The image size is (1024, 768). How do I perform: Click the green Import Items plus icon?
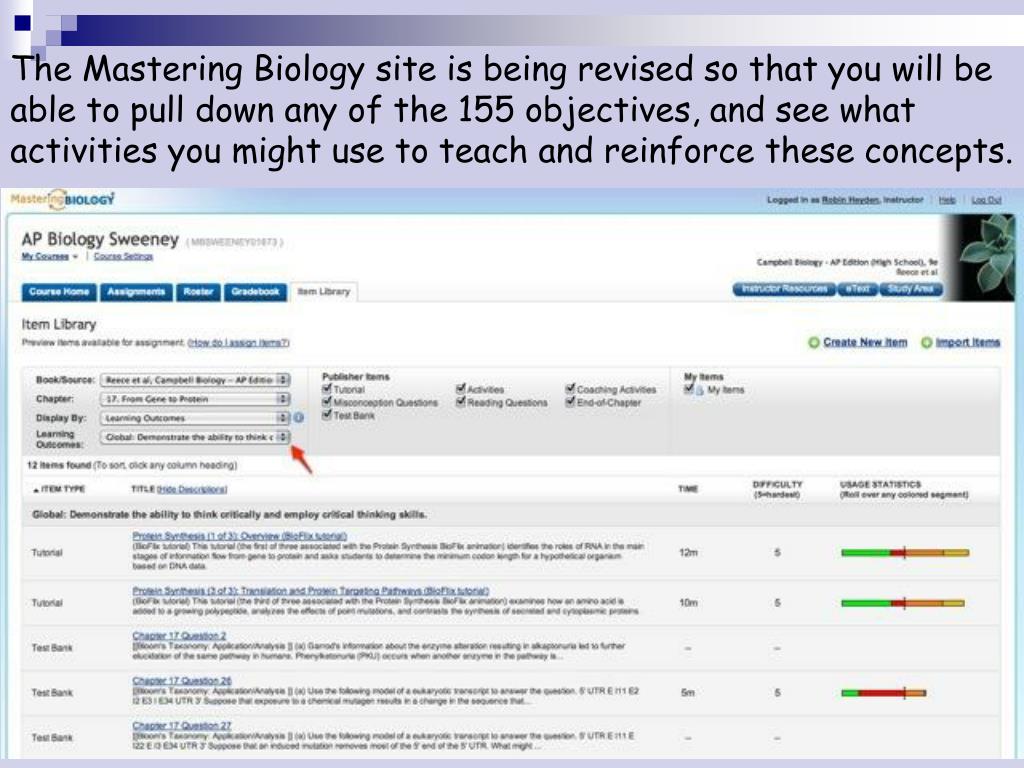point(927,342)
